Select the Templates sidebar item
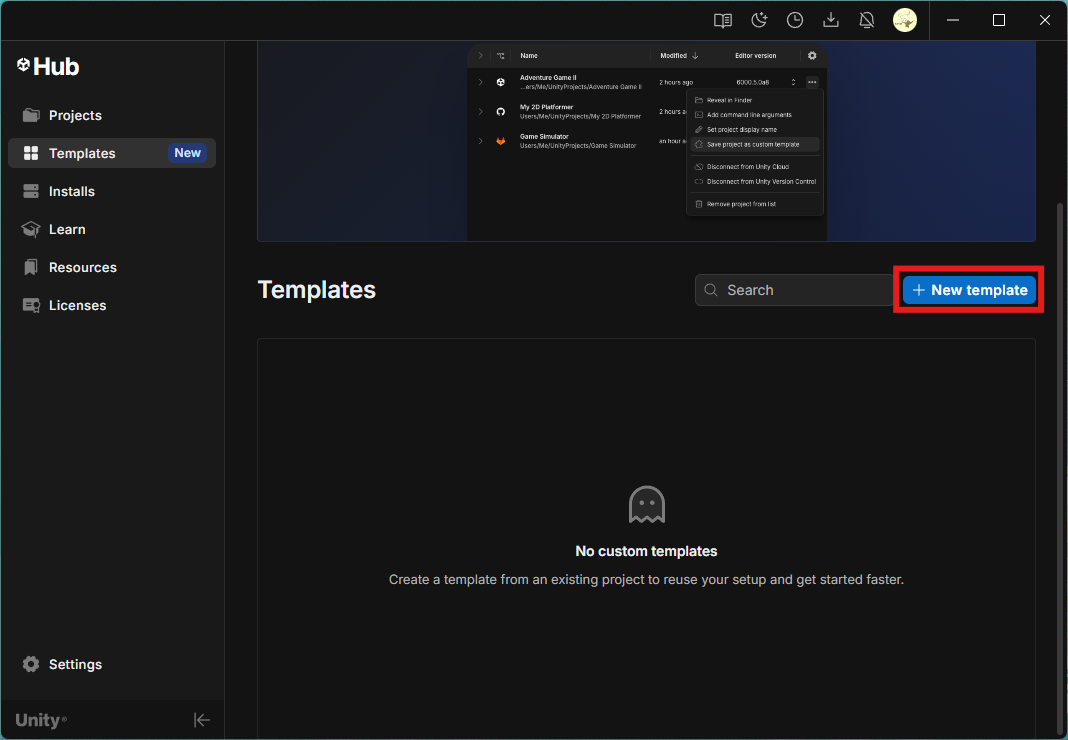The image size is (1068, 740). pos(112,153)
